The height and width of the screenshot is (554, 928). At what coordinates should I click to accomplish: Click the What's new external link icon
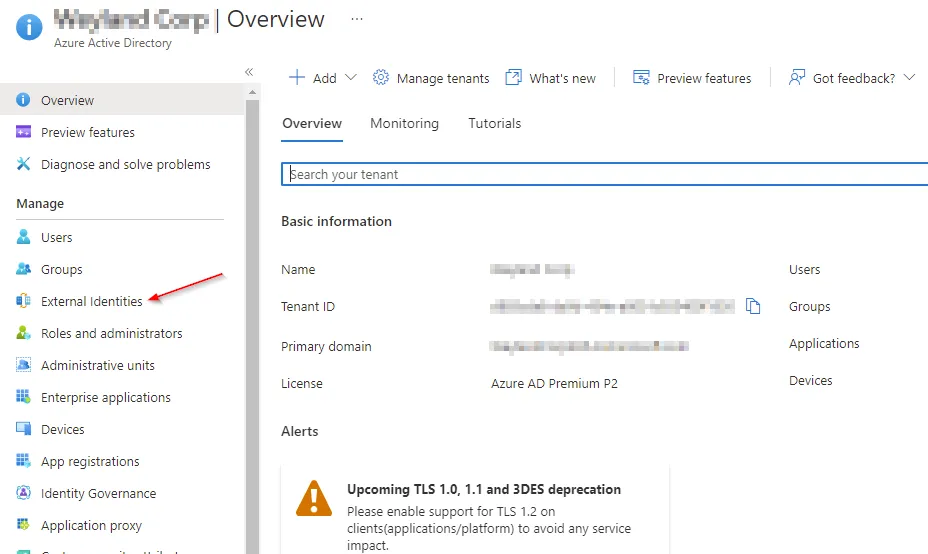tap(513, 78)
